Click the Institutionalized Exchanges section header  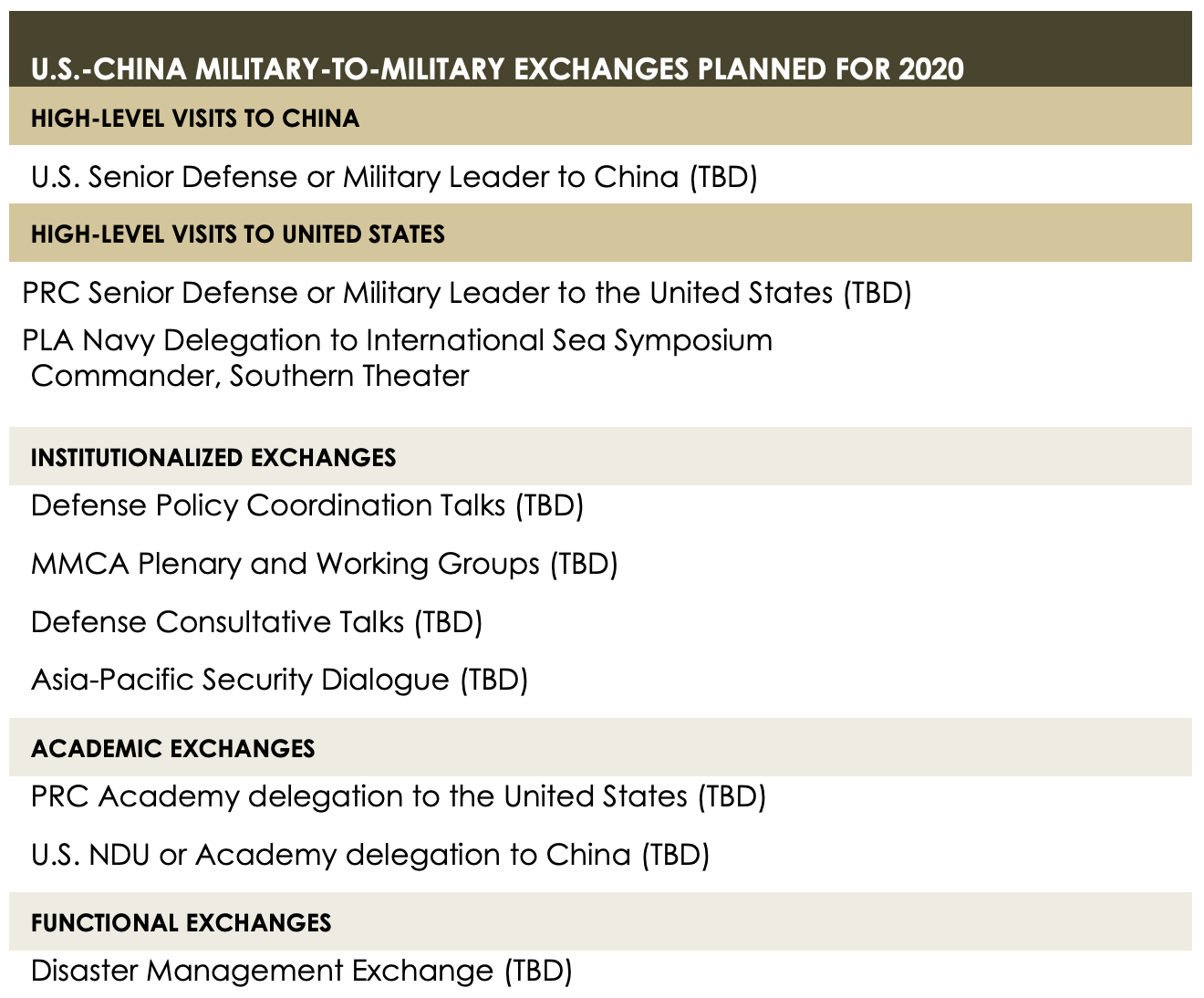pos(213,458)
